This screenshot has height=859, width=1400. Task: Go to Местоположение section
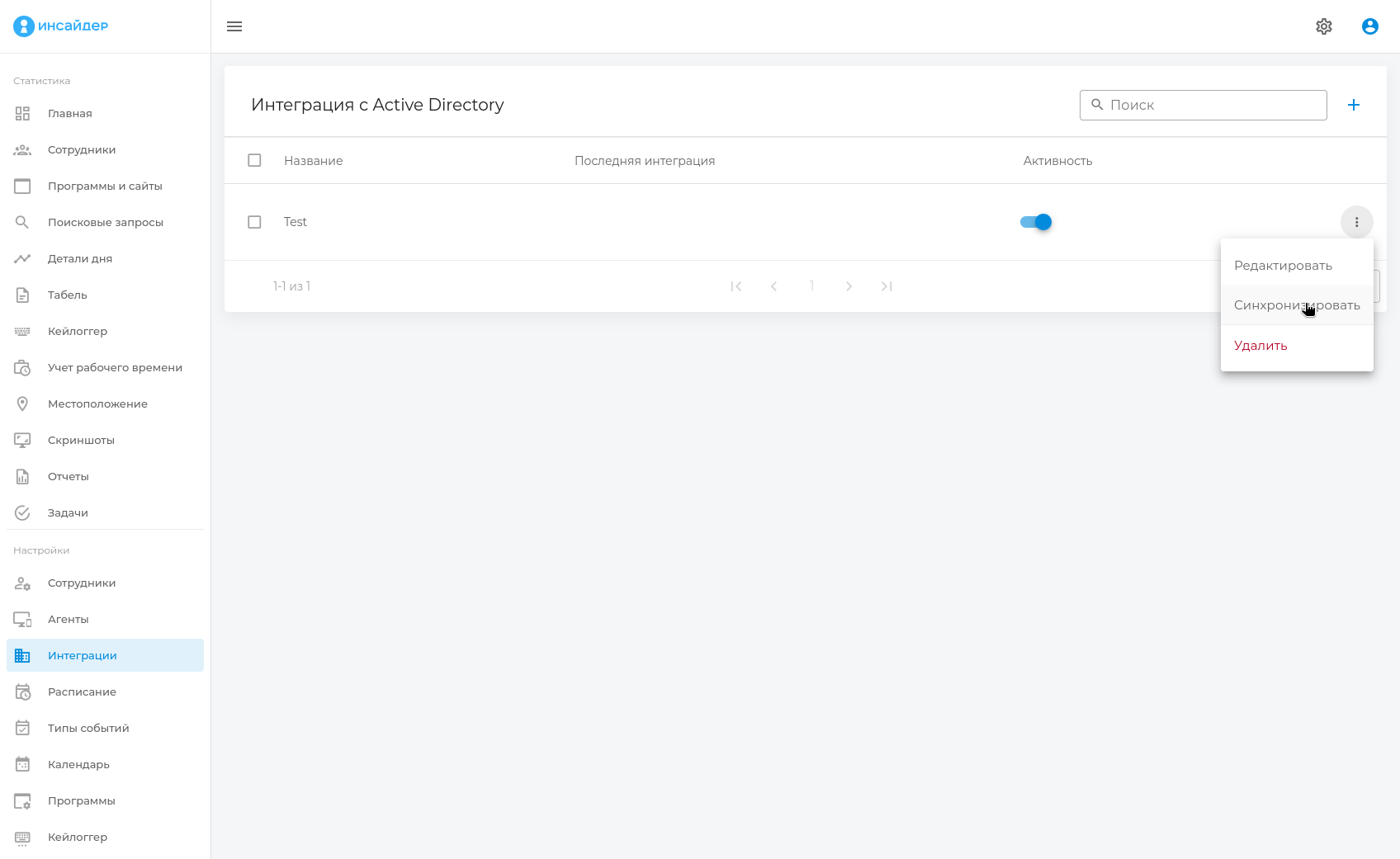(97, 404)
